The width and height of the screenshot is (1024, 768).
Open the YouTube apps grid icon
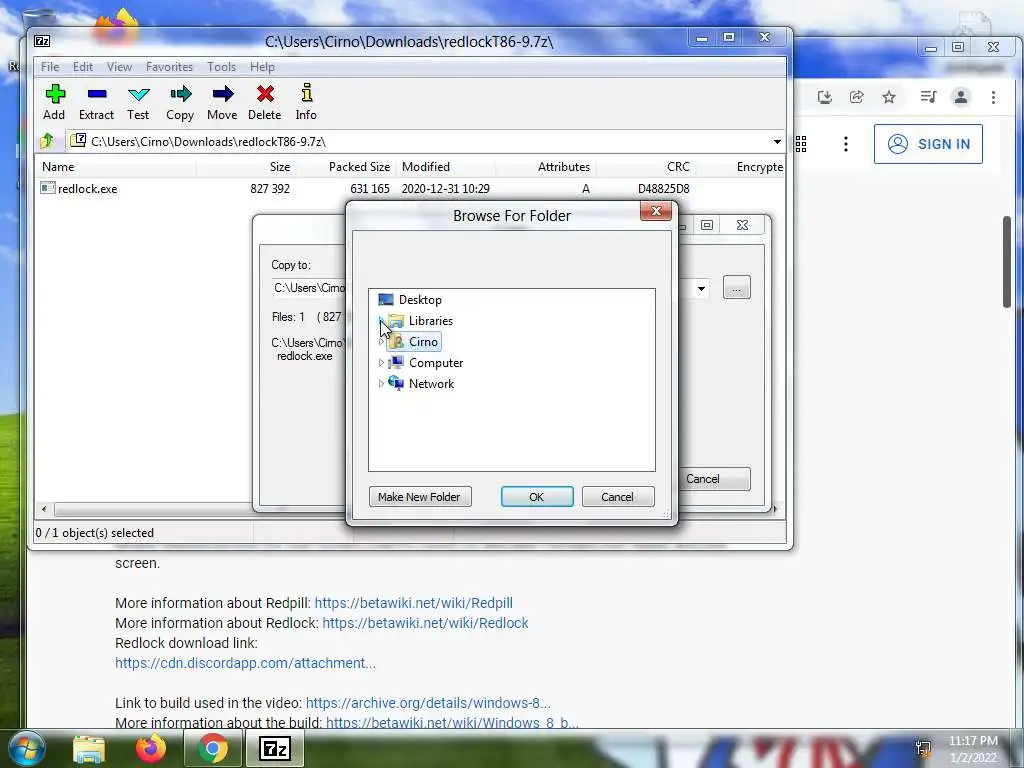(x=801, y=144)
